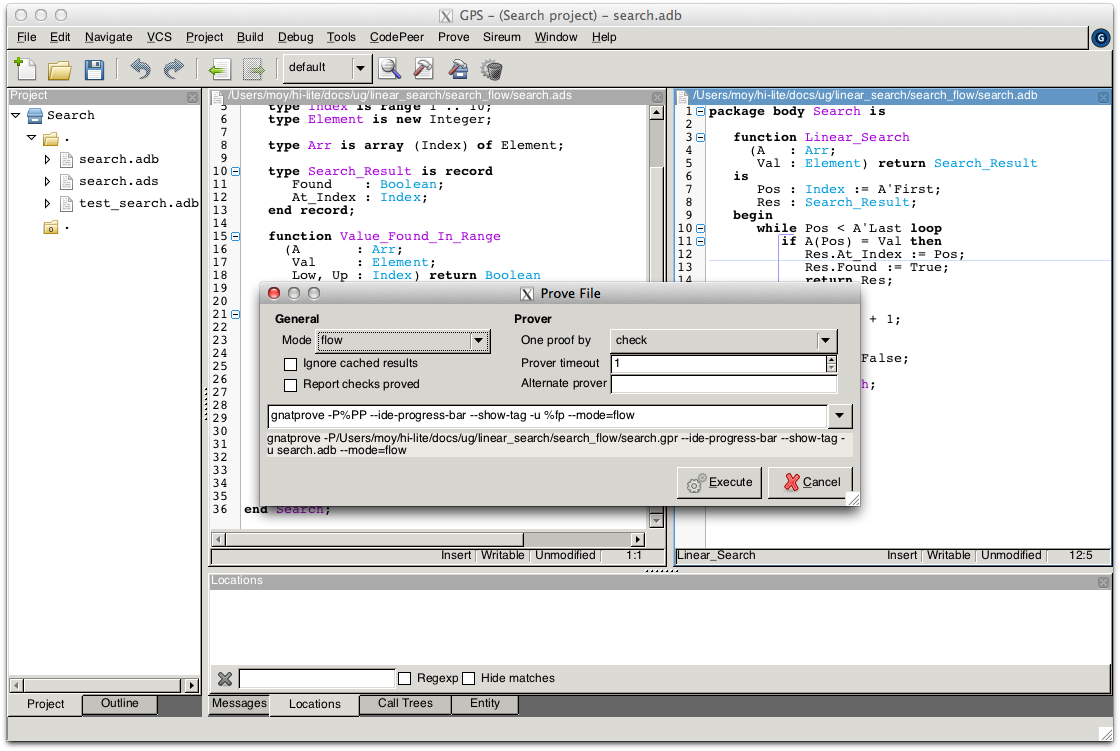Collapse the line 1 package body fold in search.adb
The width and height of the screenshot is (1120, 751).
(x=701, y=111)
